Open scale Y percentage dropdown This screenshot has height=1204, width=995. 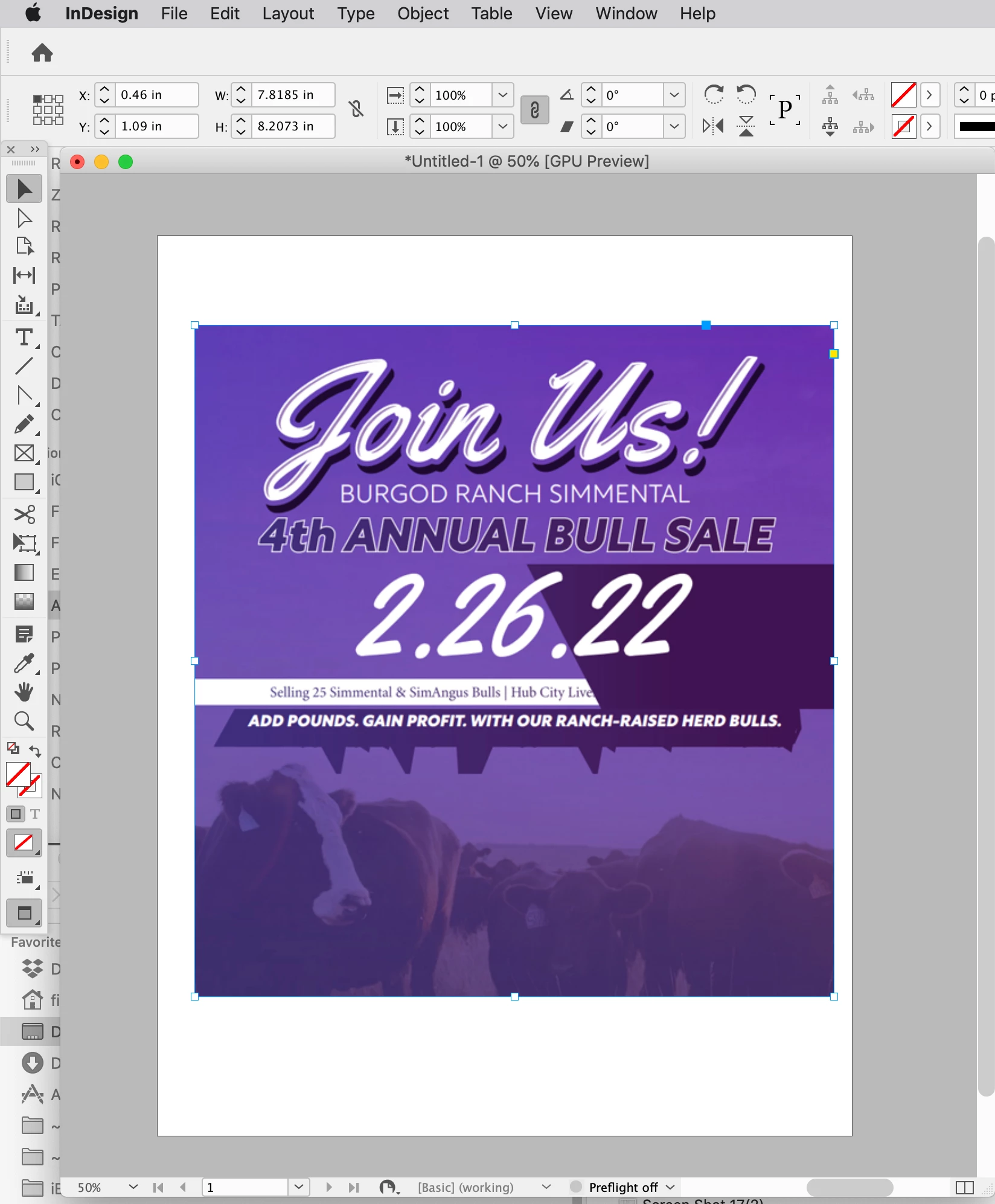(502, 126)
